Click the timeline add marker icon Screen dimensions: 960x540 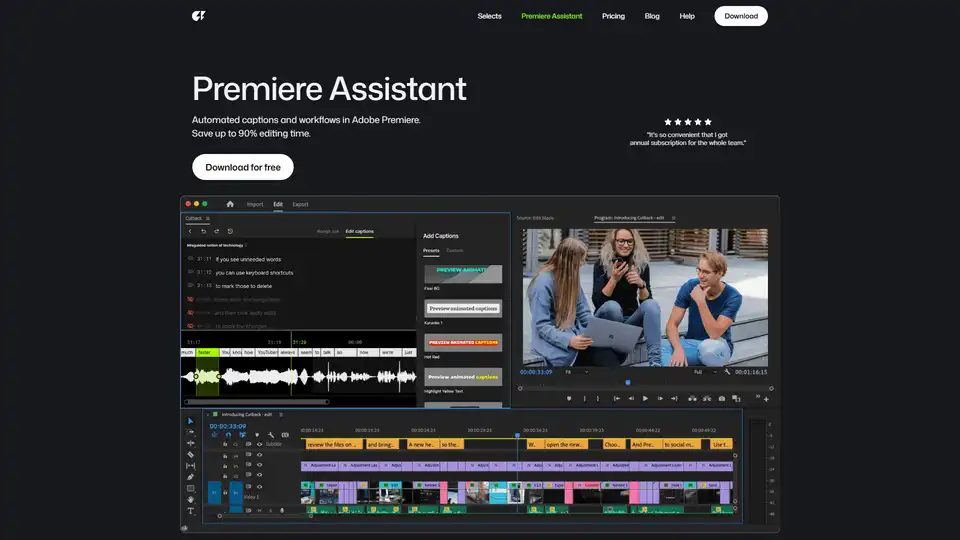coord(257,435)
